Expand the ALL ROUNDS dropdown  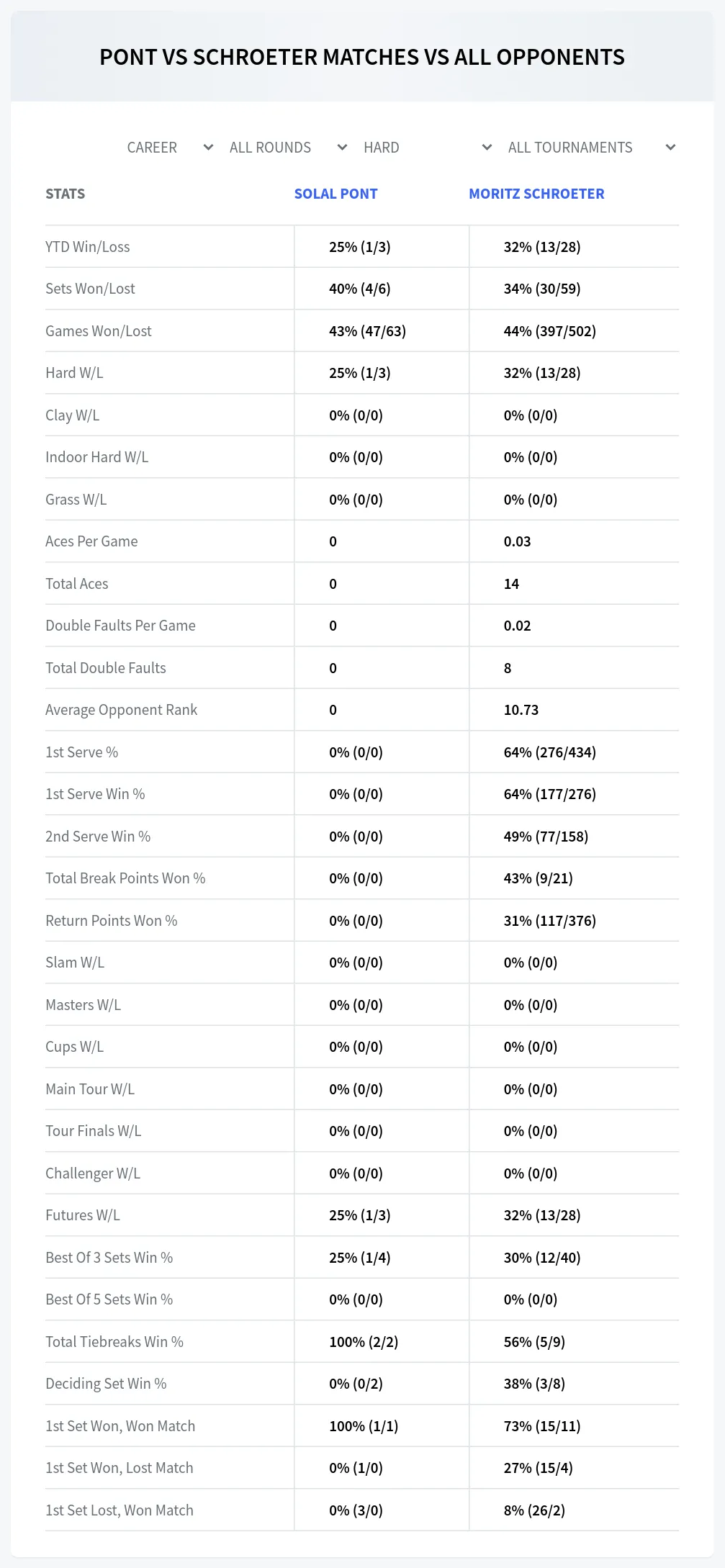click(286, 148)
